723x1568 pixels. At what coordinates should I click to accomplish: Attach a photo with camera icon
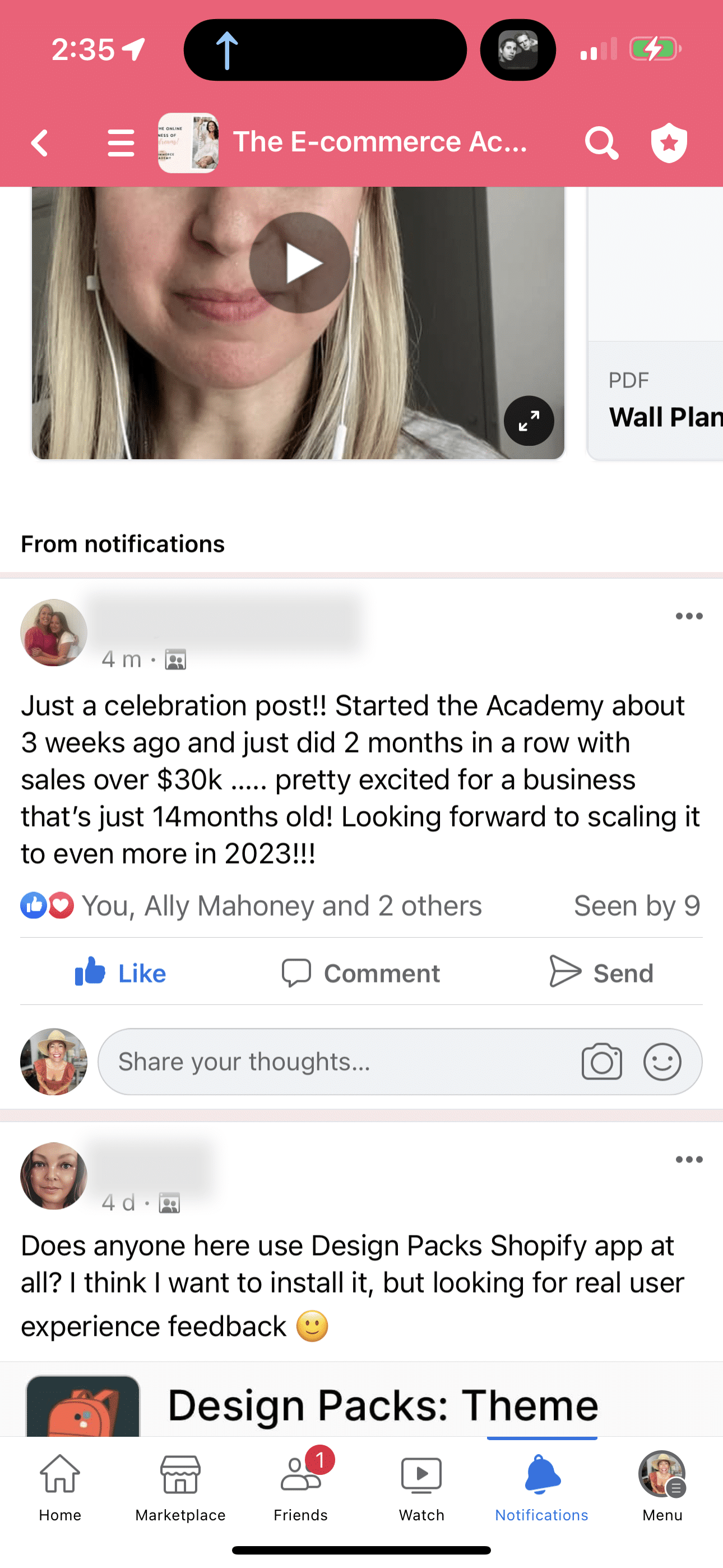point(601,1062)
